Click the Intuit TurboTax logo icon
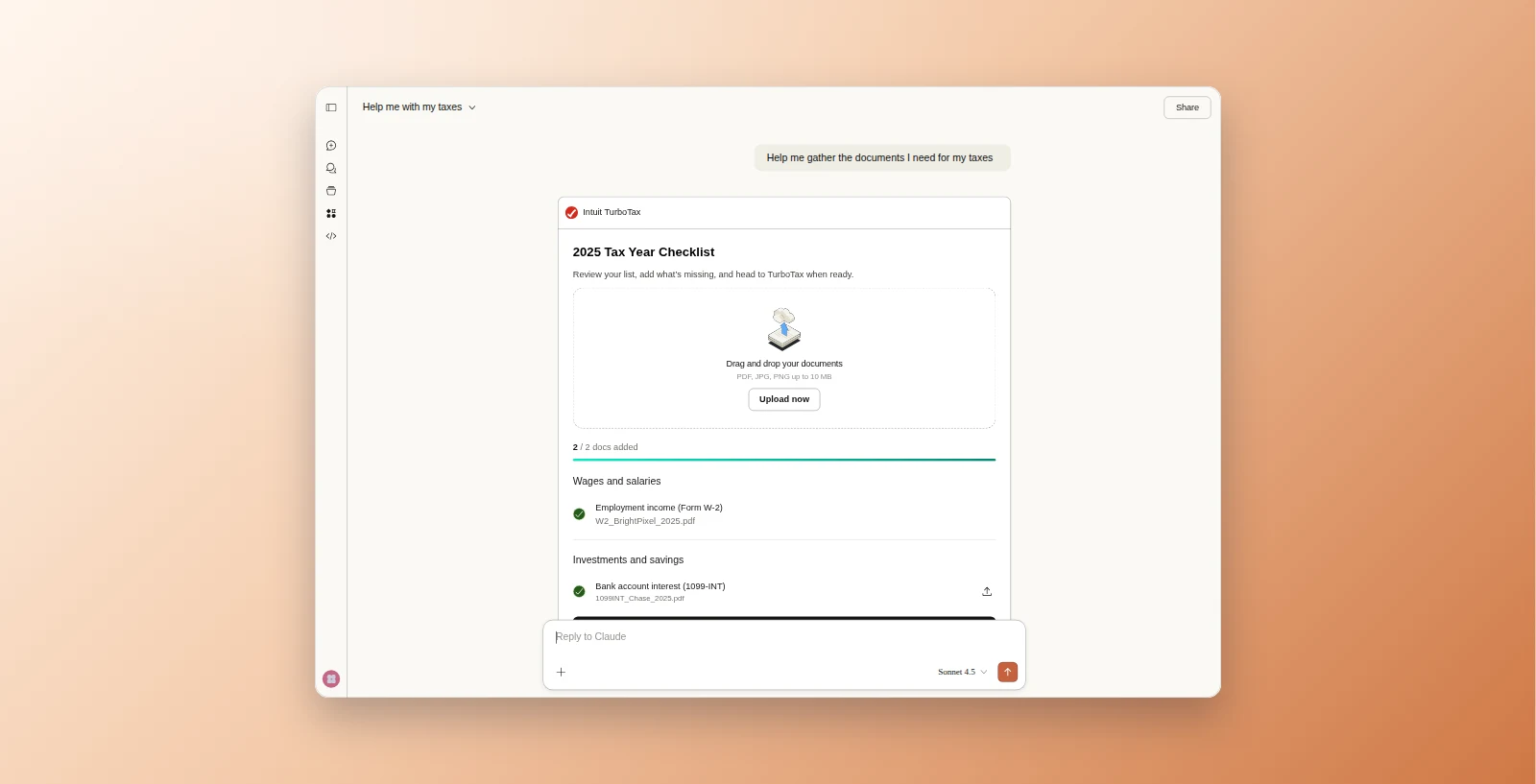The width and height of the screenshot is (1536, 784). 571,213
